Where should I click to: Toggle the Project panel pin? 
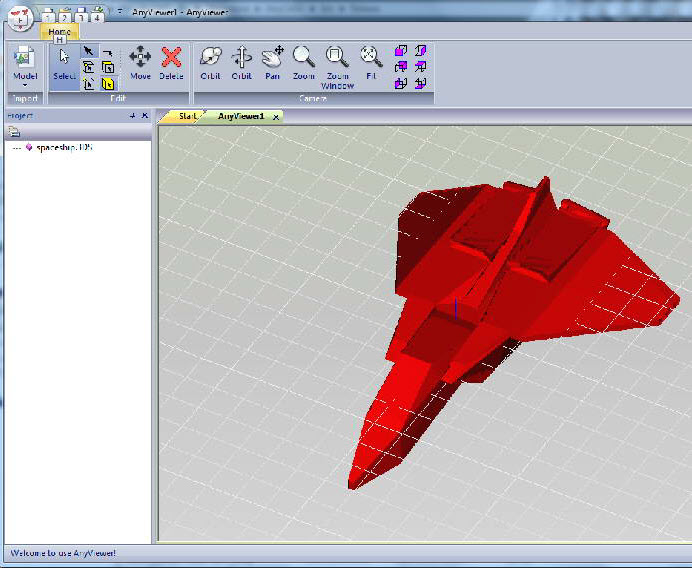(132, 117)
